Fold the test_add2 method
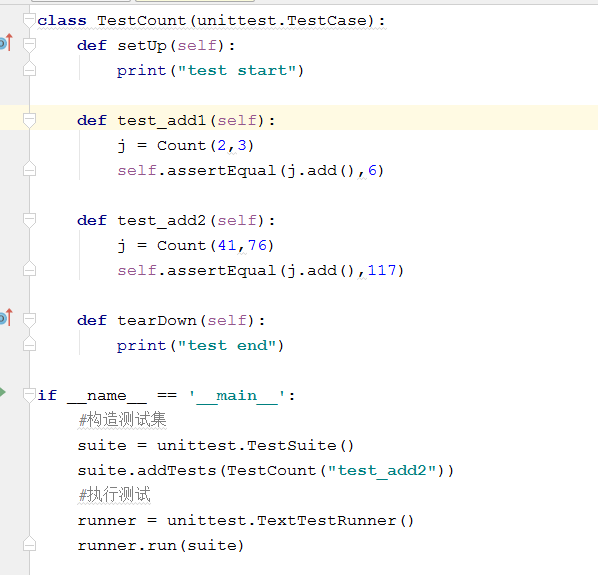The width and height of the screenshot is (598, 575). point(29,220)
